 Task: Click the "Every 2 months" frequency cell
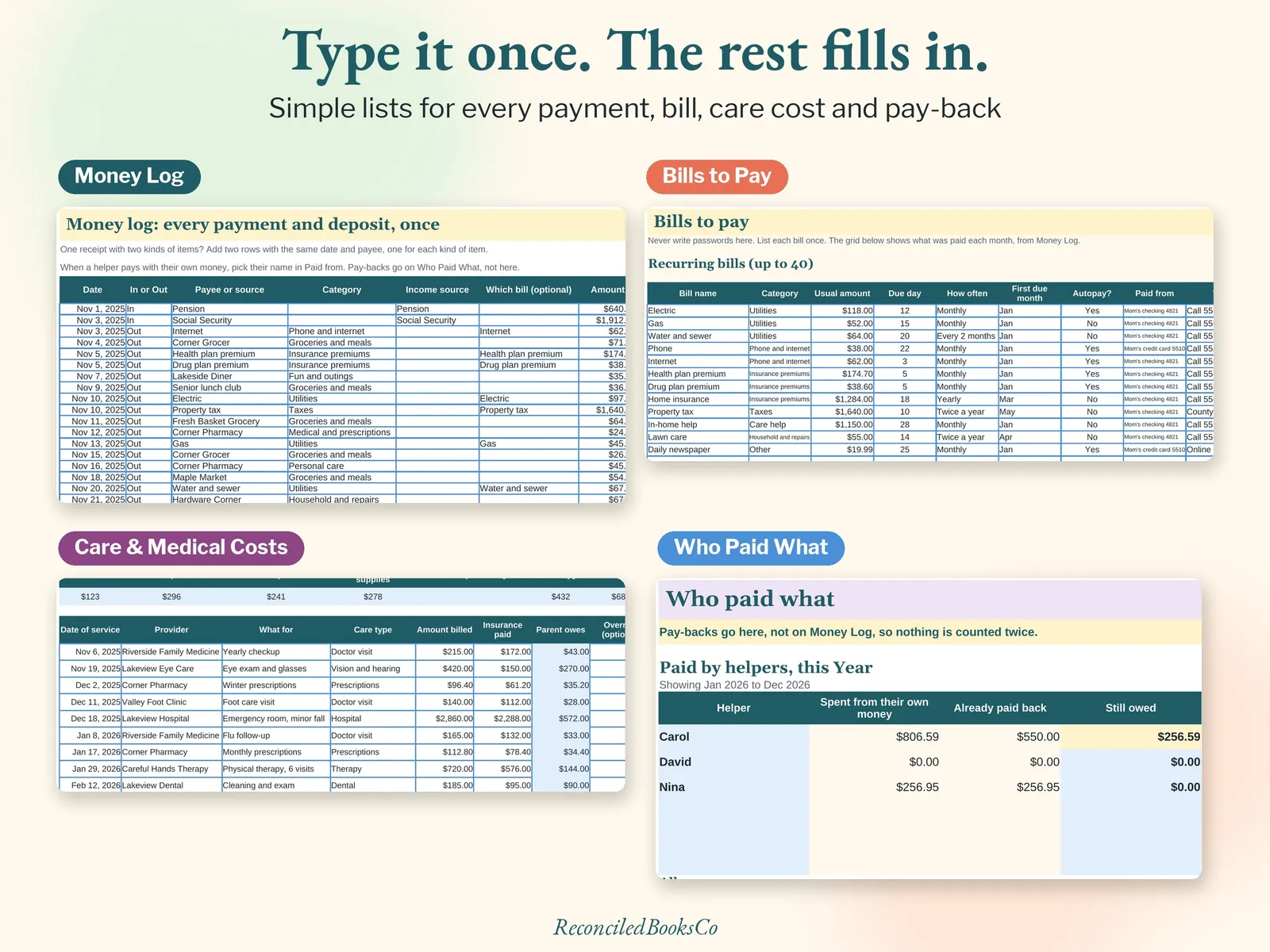pos(966,336)
